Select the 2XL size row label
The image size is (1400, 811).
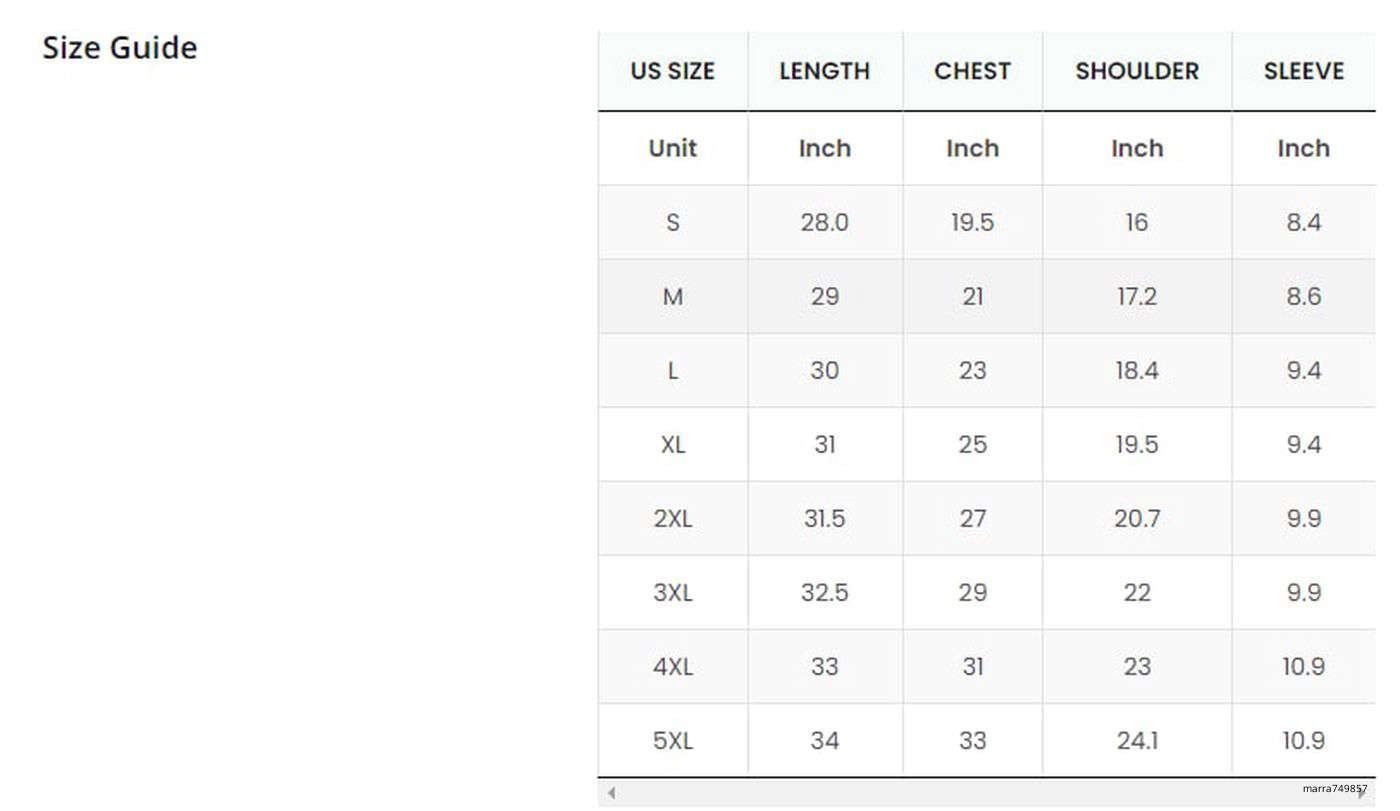[672, 519]
